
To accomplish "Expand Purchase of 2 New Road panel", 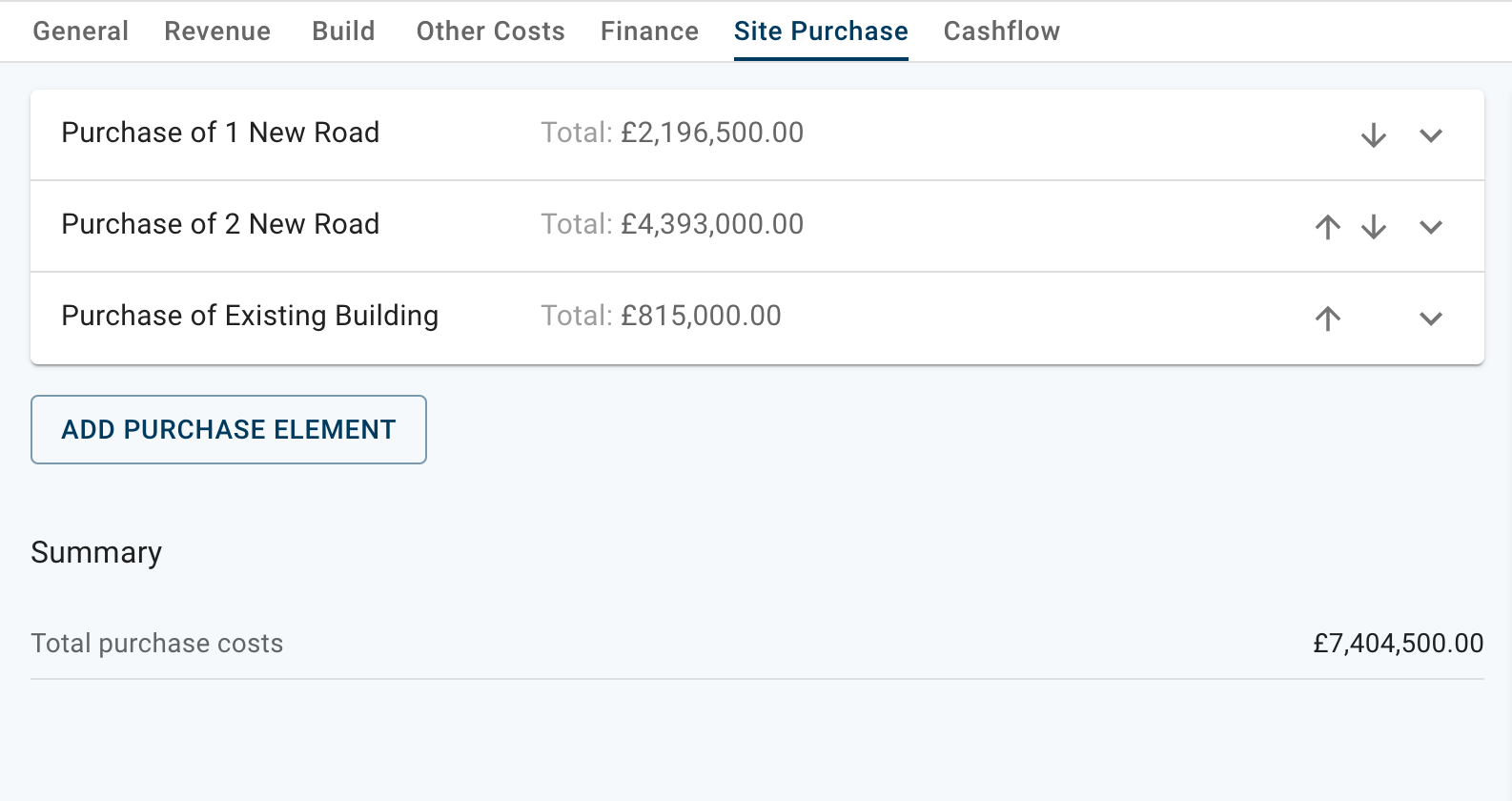I will (1431, 227).
